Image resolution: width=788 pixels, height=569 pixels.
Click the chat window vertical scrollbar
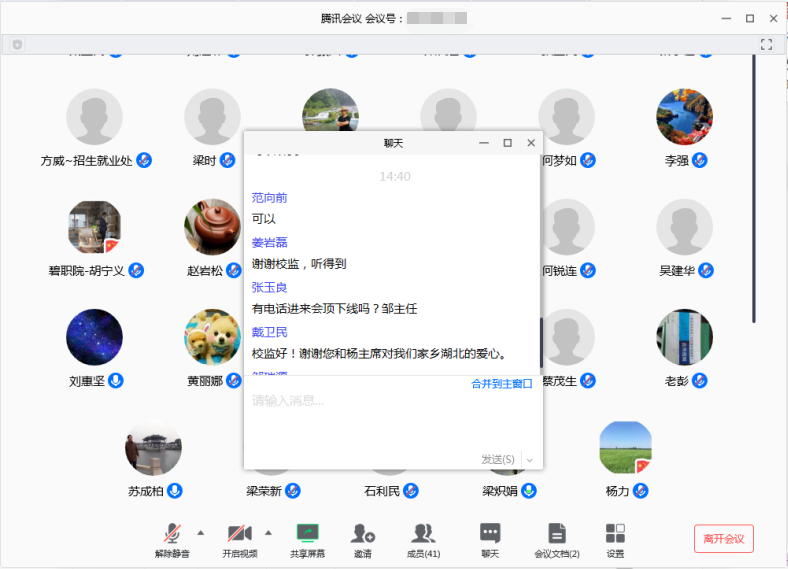tap(541, 343)
